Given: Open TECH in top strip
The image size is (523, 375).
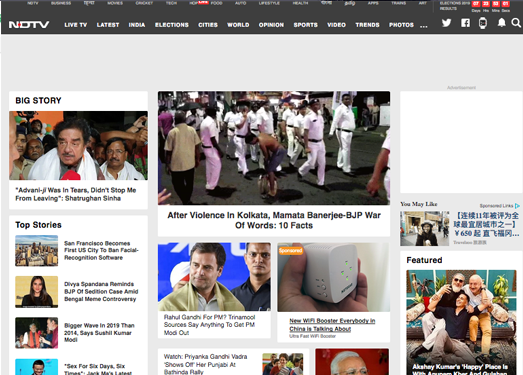Looking at the screenshot, I should (x=171, y=3).
